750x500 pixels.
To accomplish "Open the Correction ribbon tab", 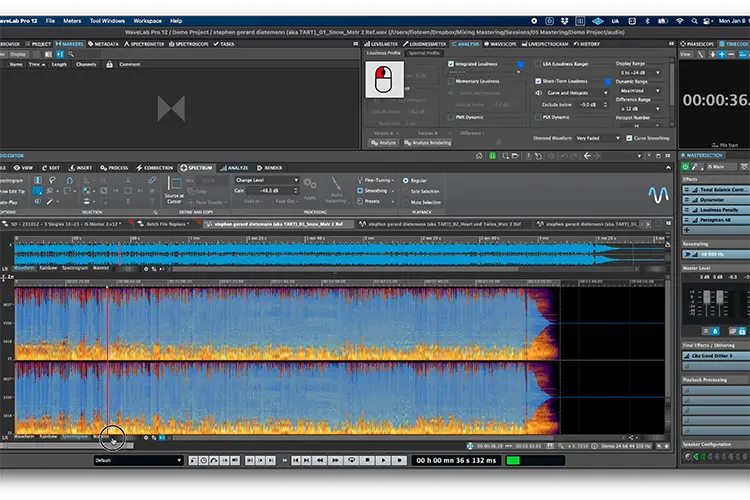I will pyautogui.click(x=154, y=168).
